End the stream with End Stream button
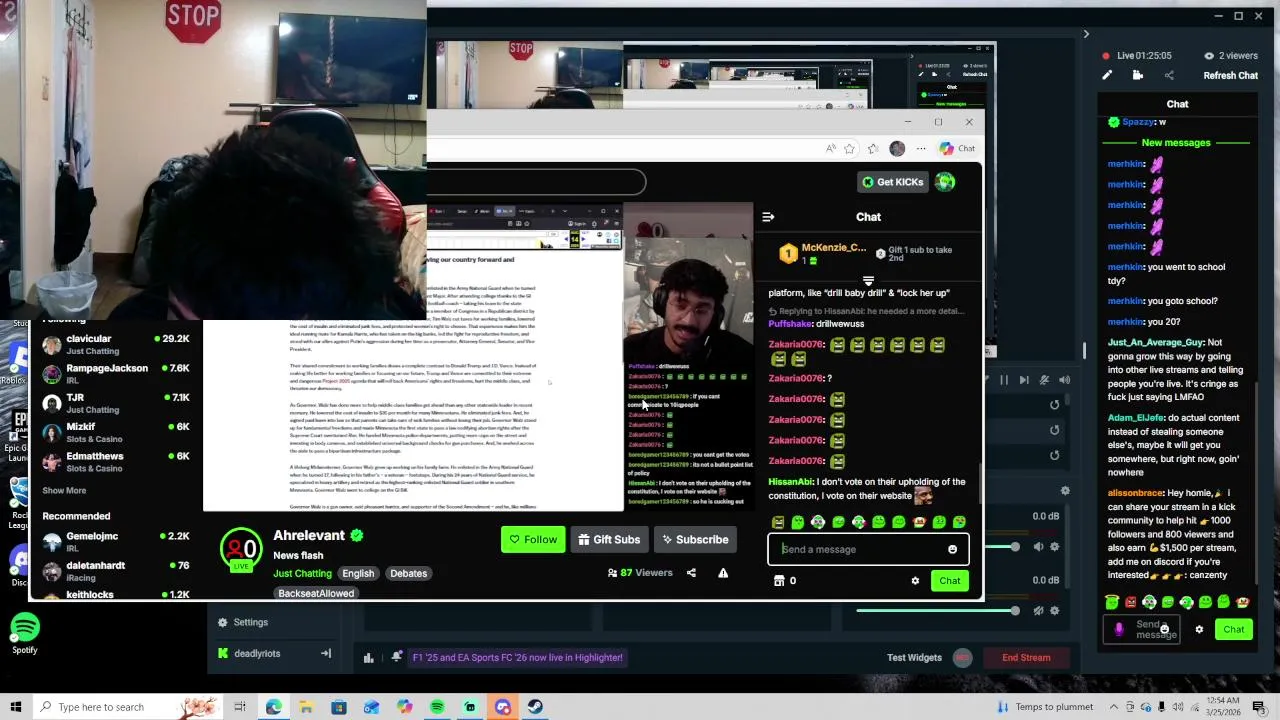This screenshot has height=720, width=1280. click(x=1026, y=658)
